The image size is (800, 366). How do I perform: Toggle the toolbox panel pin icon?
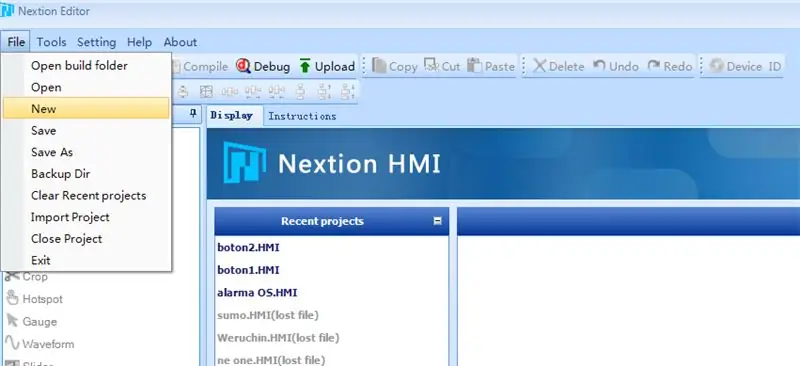193,113
